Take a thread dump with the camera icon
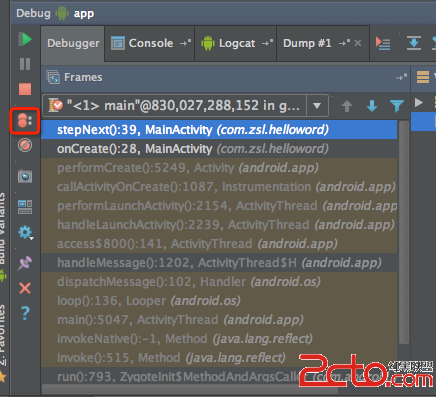The width and height of the screenshot is (436, 397). coord(25,176)
